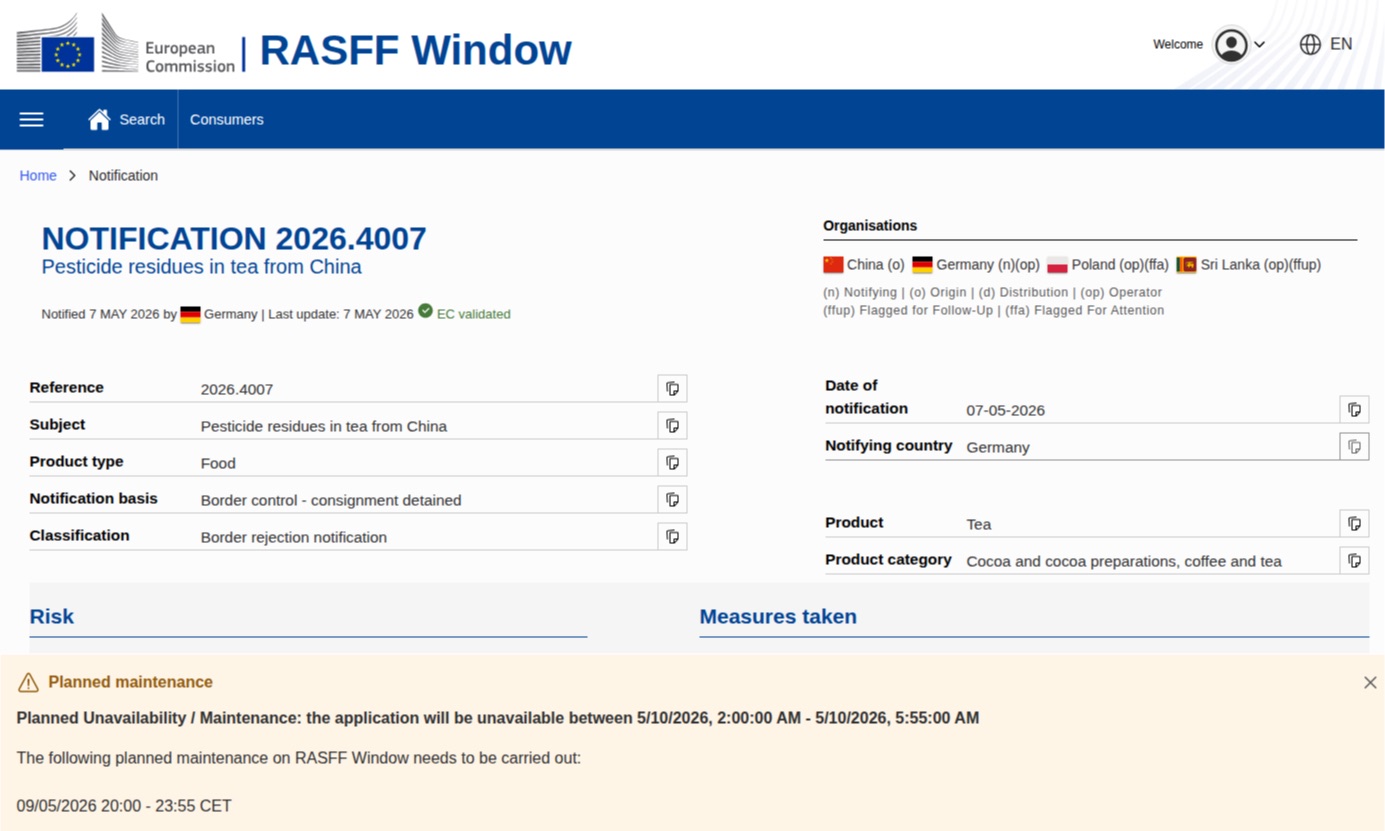Click 'Cocoa and cocoa preparations, coffee and tea'

(x=1124, y=561)
